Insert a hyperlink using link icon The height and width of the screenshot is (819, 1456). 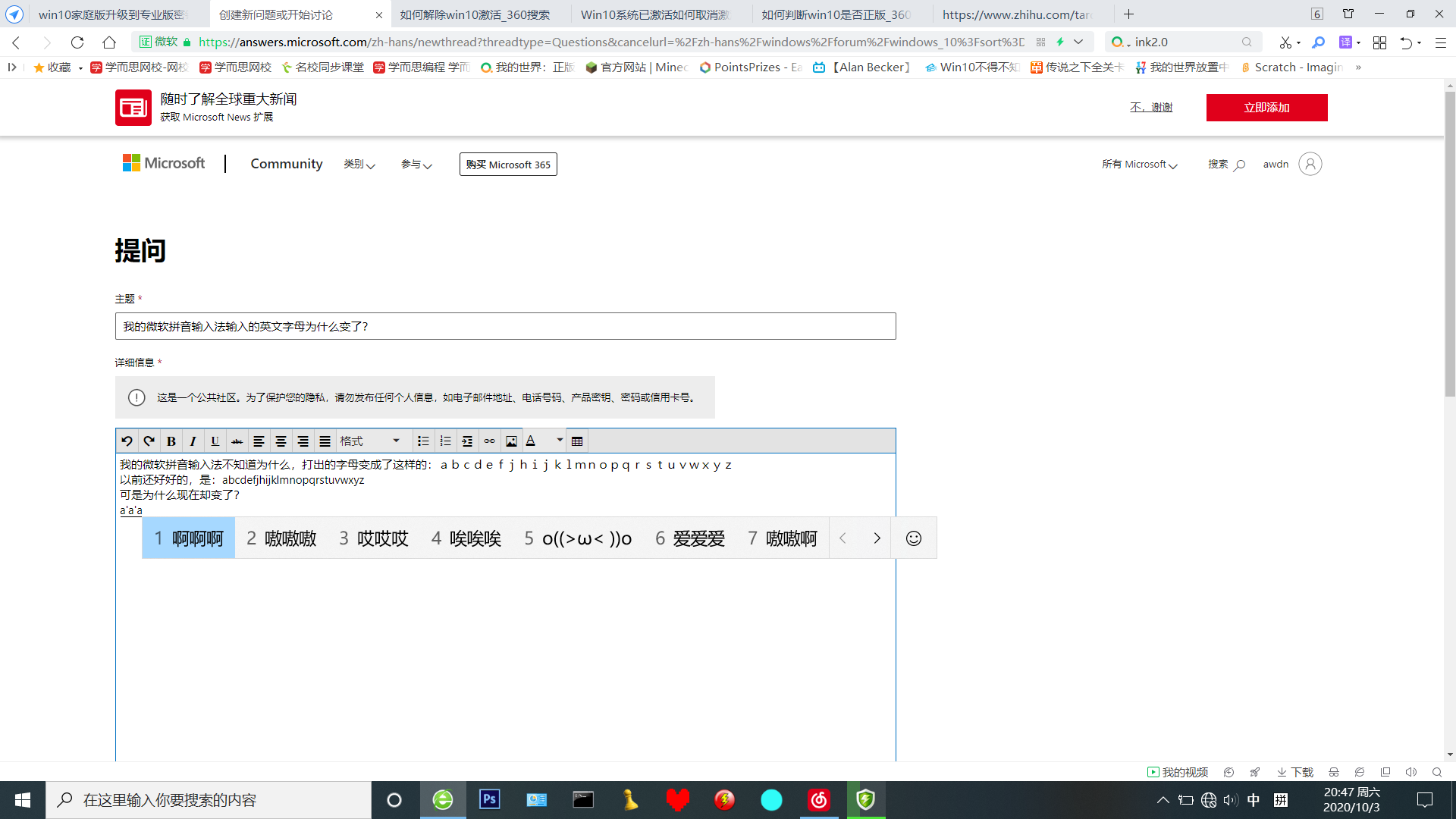click(x=489, y=441)
